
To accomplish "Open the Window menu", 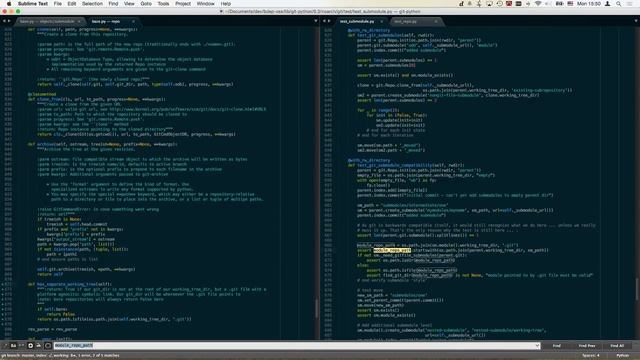I will point(205,4).
